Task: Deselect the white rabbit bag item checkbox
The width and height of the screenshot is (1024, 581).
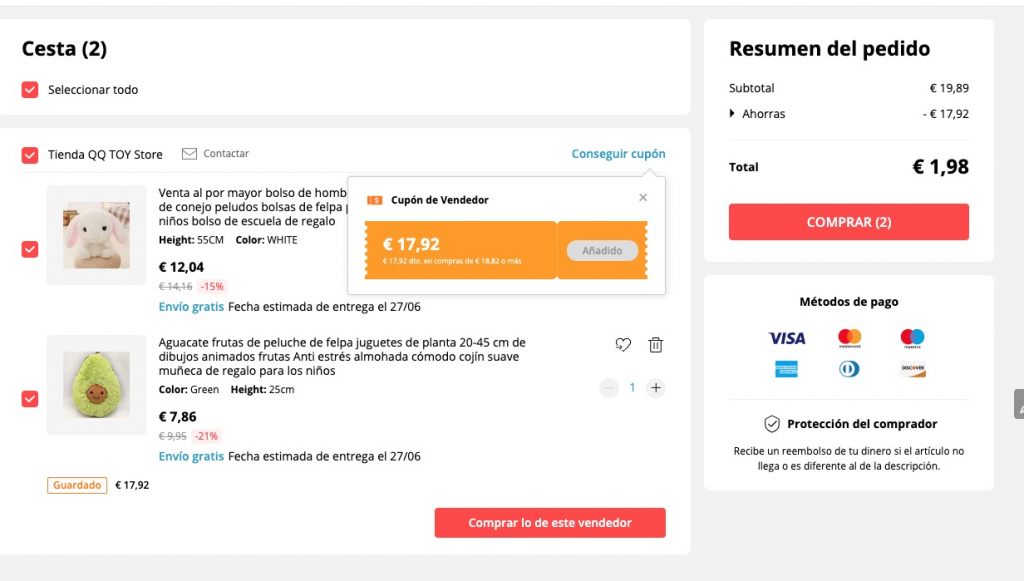Action: point(30,249)
